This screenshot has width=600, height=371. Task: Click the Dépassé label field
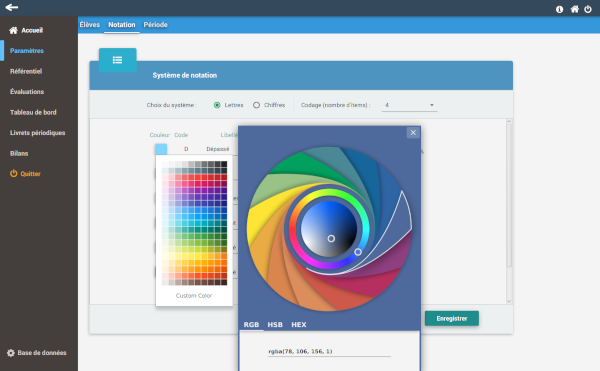(218, 149)
